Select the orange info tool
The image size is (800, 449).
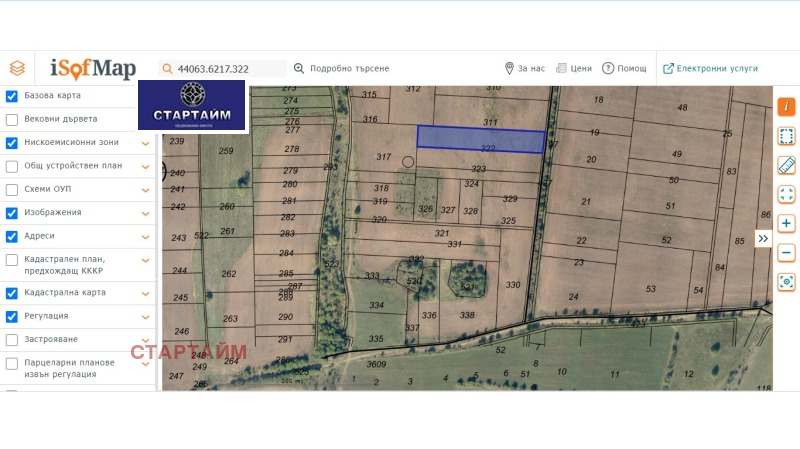[786, 106]
